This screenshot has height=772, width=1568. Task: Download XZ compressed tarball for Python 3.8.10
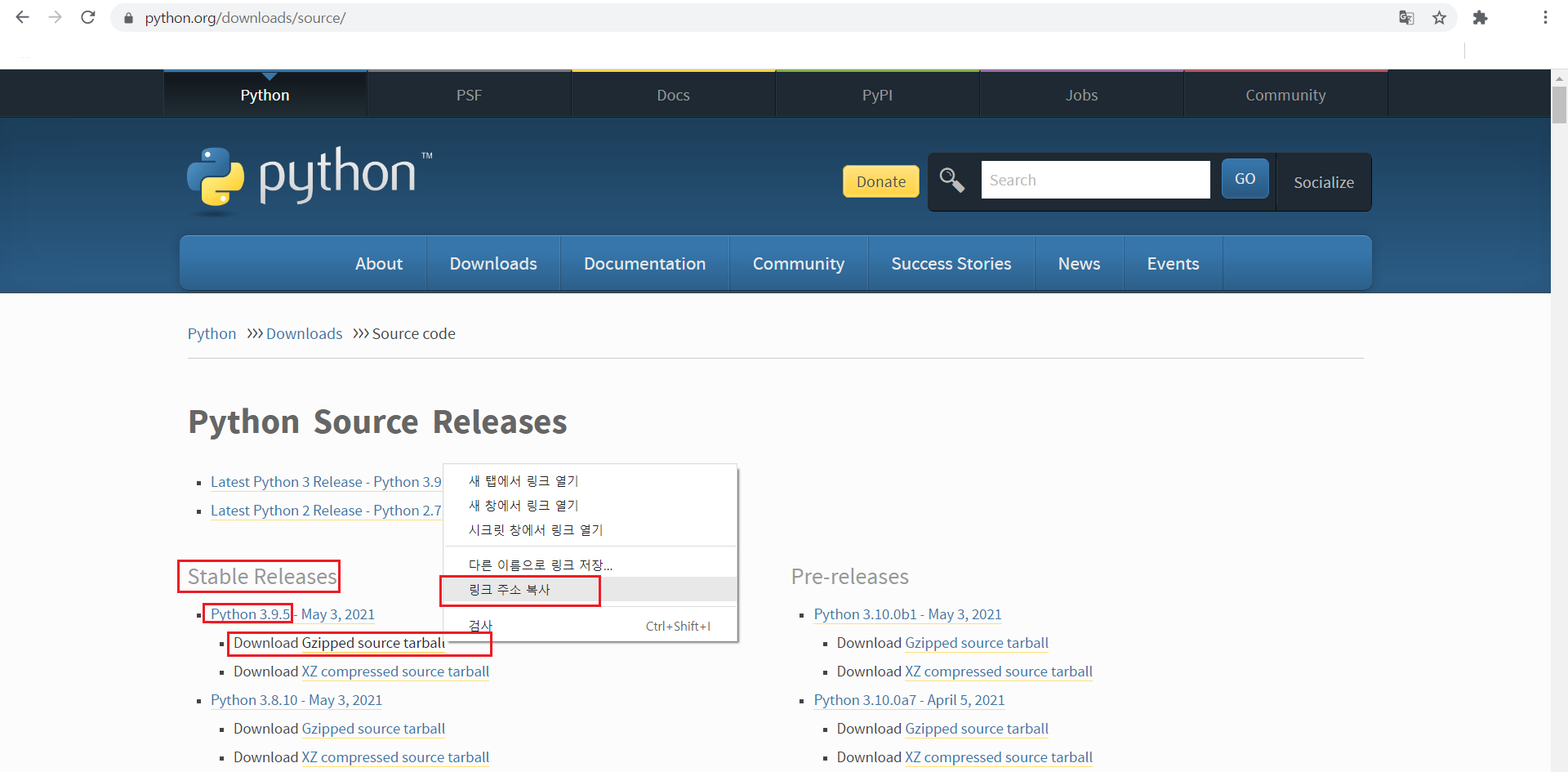(395, 757)
